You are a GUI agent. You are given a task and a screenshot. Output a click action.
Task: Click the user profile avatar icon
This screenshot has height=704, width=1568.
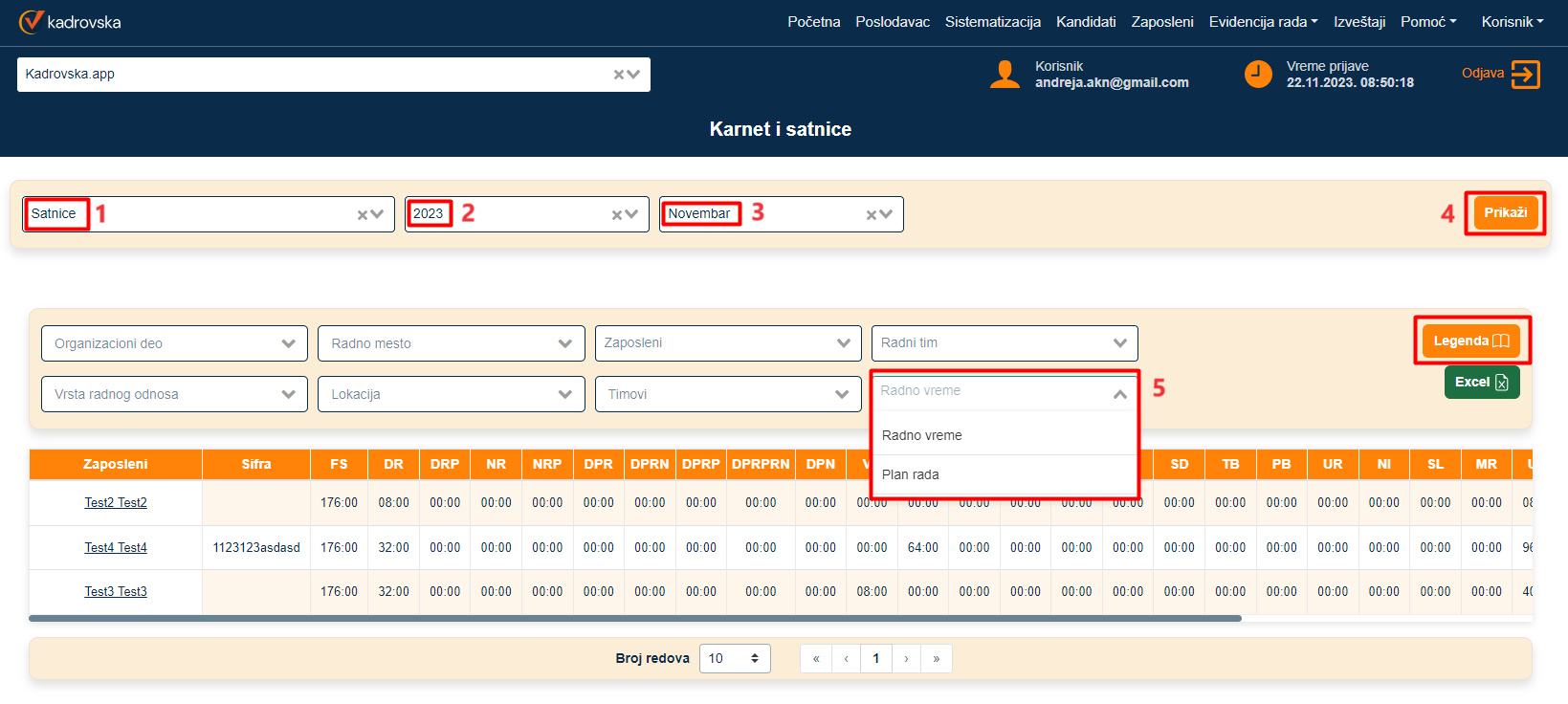[1005, 75]
